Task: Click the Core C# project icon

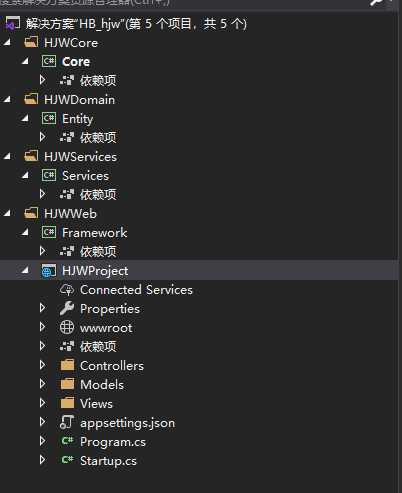Action: [x=49, y=61]
